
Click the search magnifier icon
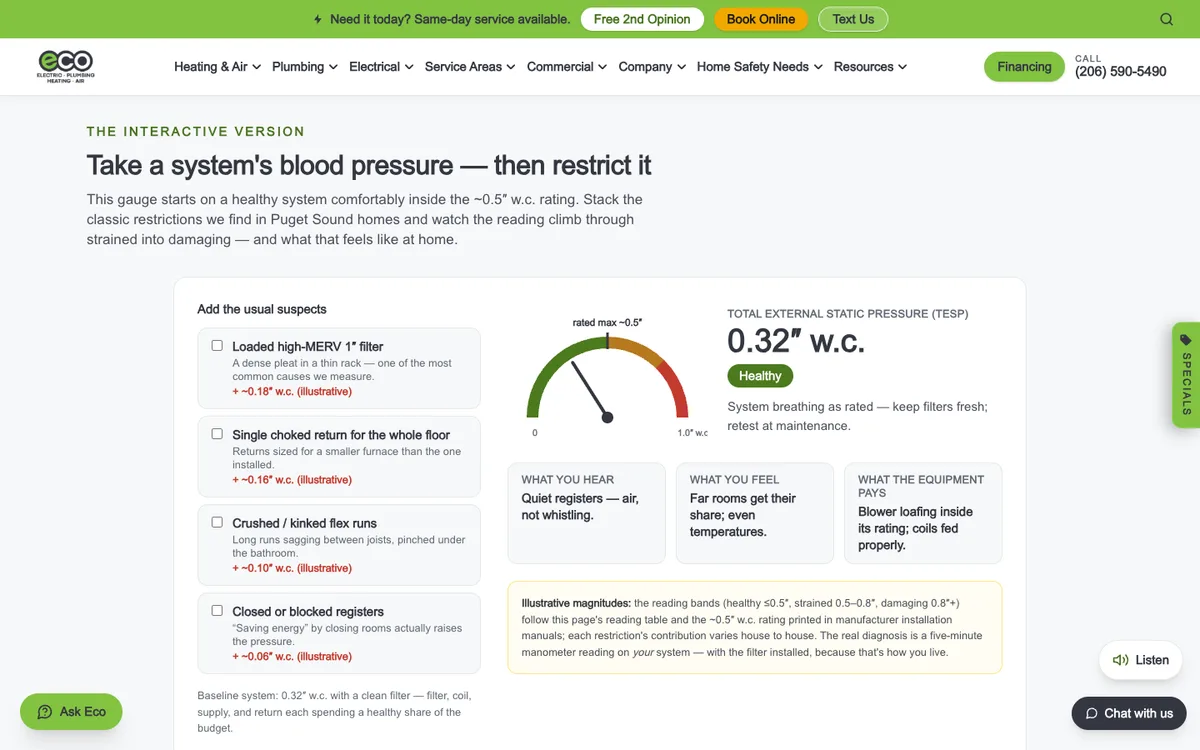(1167, 19)
